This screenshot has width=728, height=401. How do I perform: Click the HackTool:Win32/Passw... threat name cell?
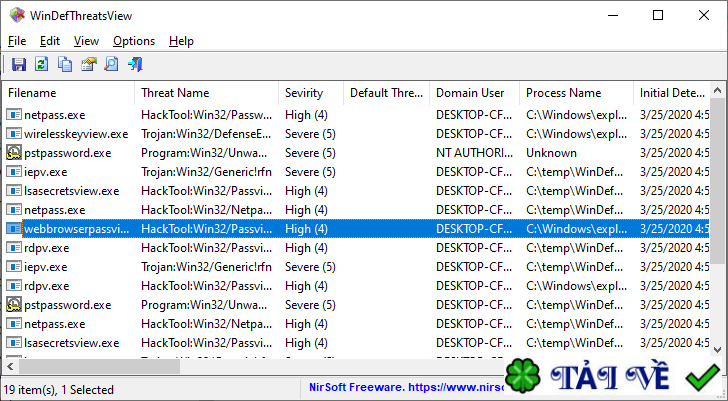[x=207, y=115]
